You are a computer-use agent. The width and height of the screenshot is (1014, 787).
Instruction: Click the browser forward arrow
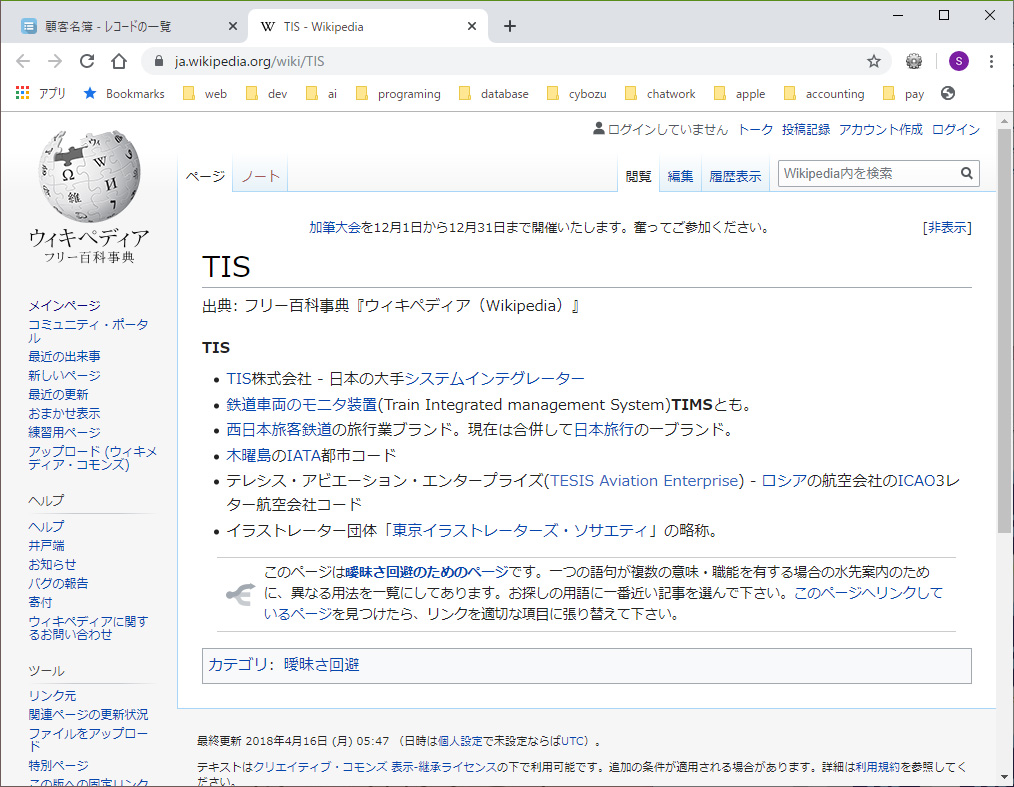pyautogui.click(x=55, y=61)
